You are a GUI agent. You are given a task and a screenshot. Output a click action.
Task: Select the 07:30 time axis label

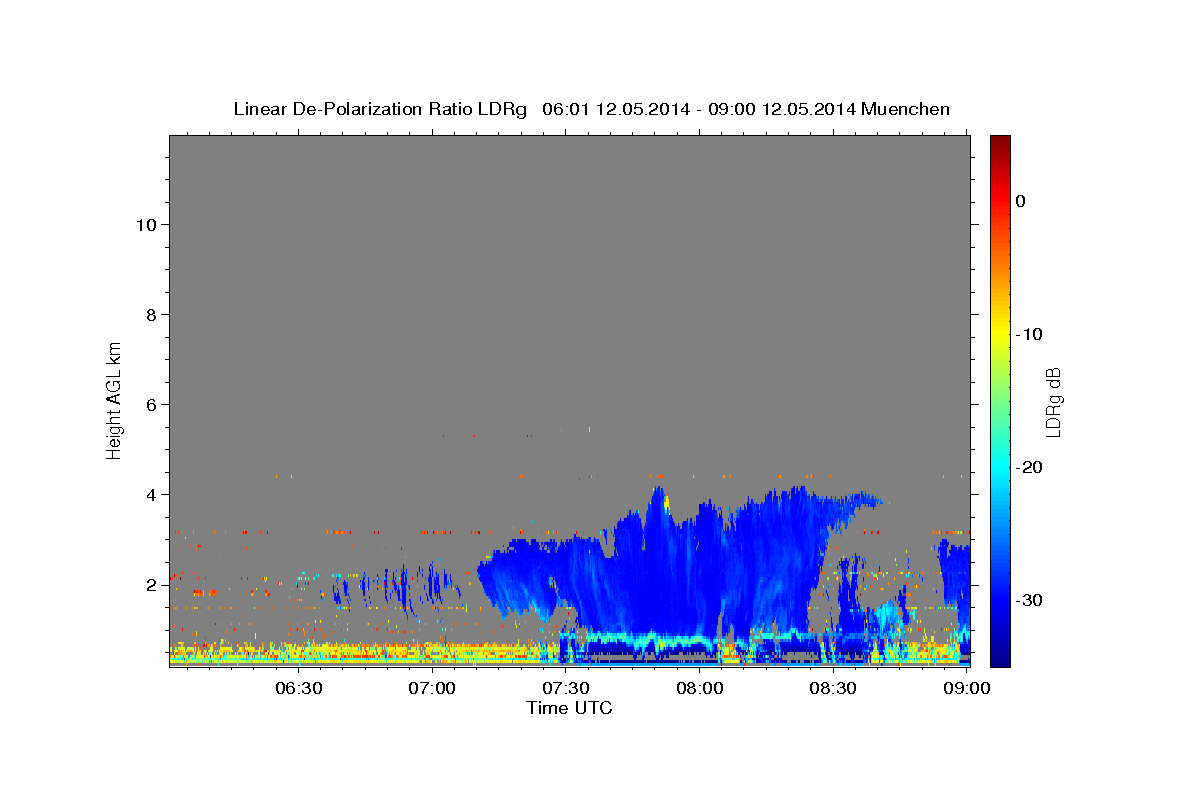(x=566, y=688)
